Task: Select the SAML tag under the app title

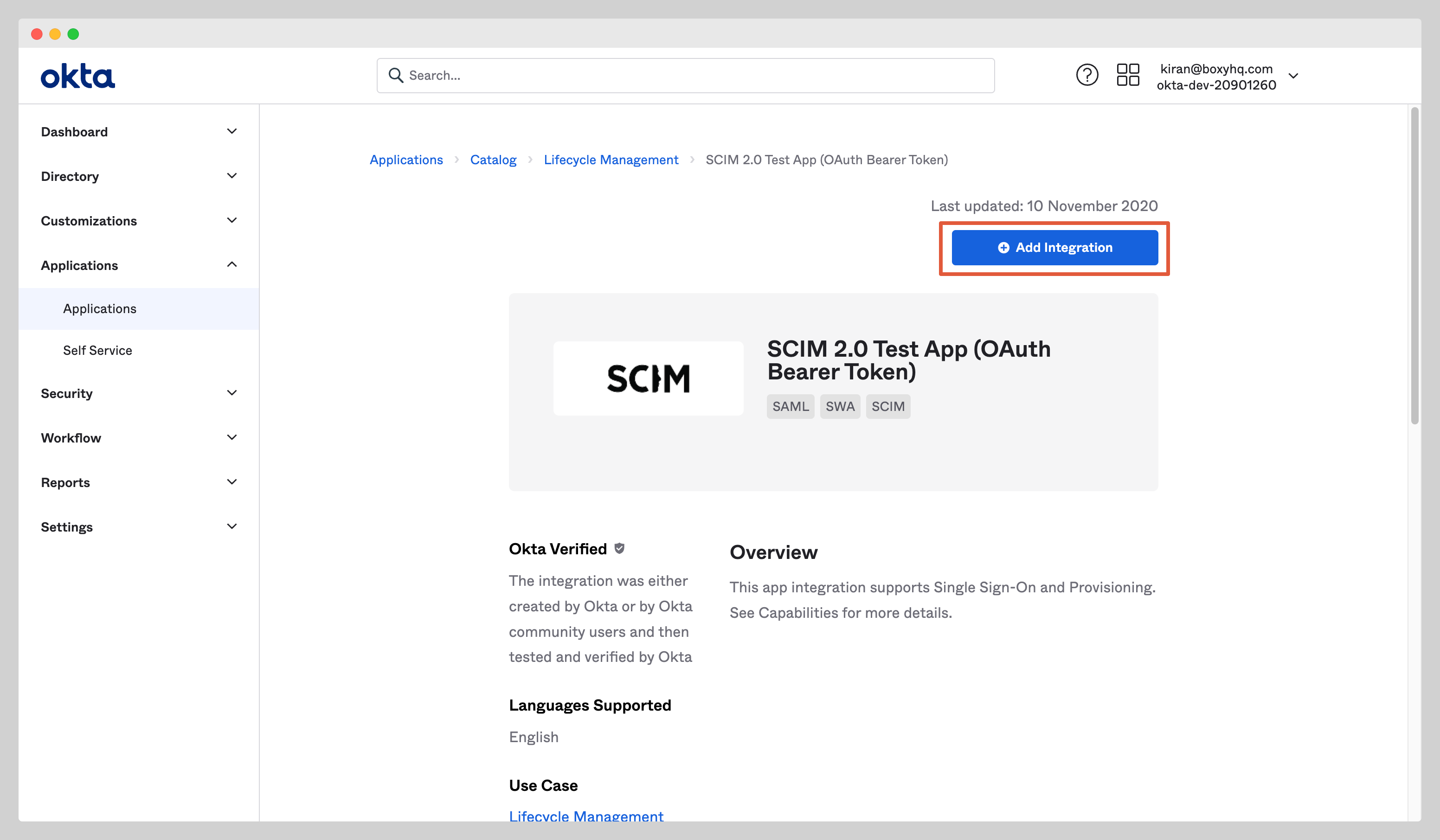Action: tap(791, 406)
